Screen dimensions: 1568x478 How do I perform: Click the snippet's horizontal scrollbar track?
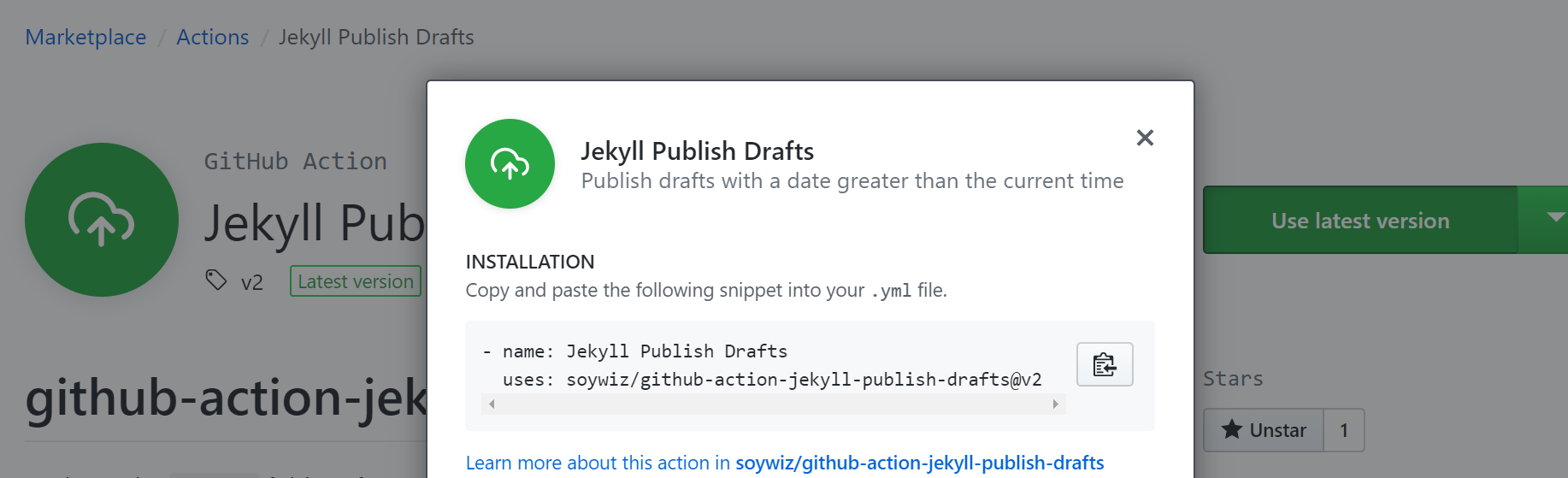[x=773, y=404]
